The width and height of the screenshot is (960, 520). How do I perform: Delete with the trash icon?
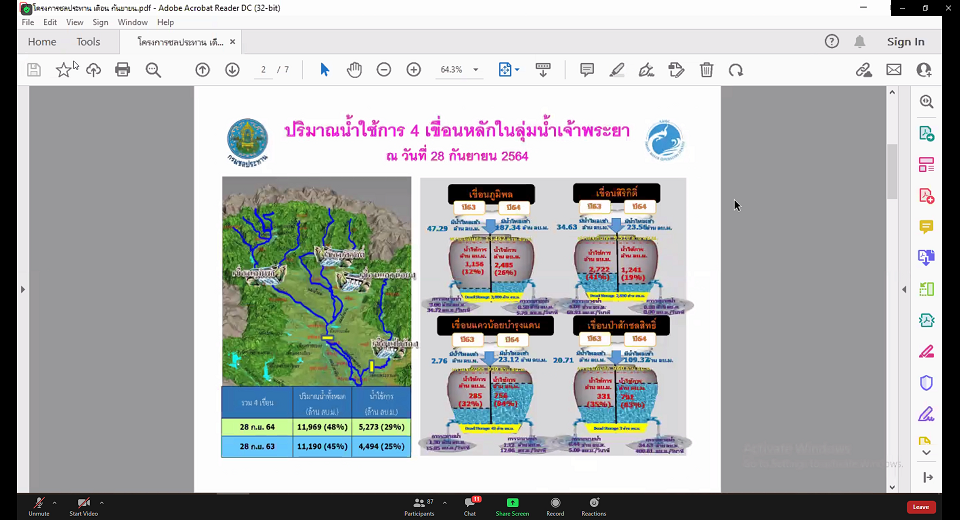pyautogui.click(x=707, y=70)
